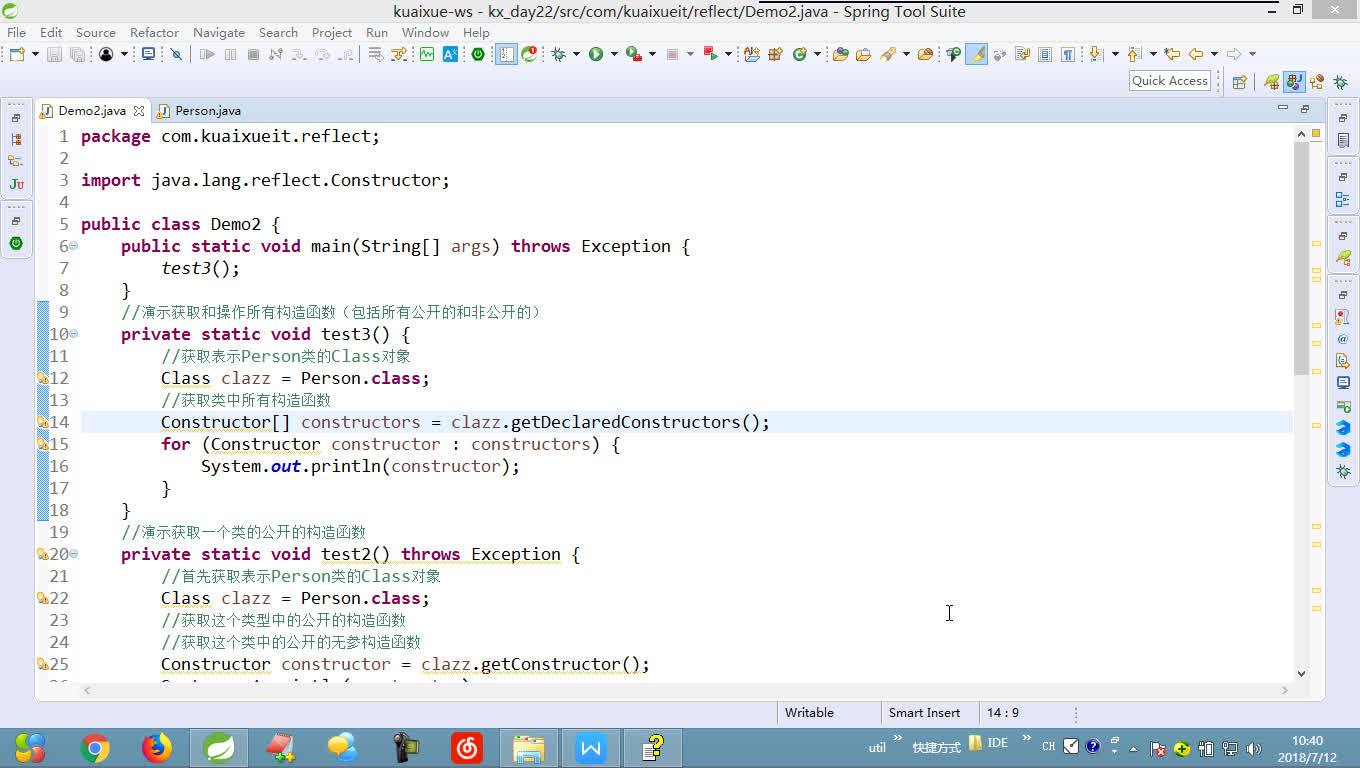Select the Java perspective button

click(x=1294, y=82)
